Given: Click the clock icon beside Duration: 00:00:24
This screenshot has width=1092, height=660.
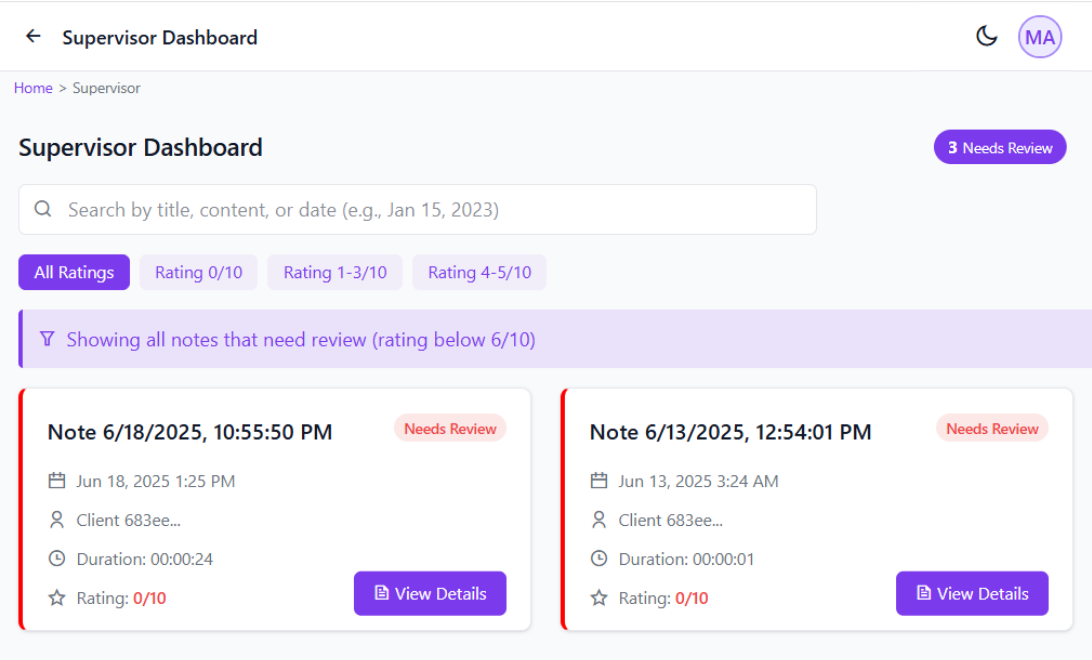Looking at the screenshot, I should click(x=57, y=558).
